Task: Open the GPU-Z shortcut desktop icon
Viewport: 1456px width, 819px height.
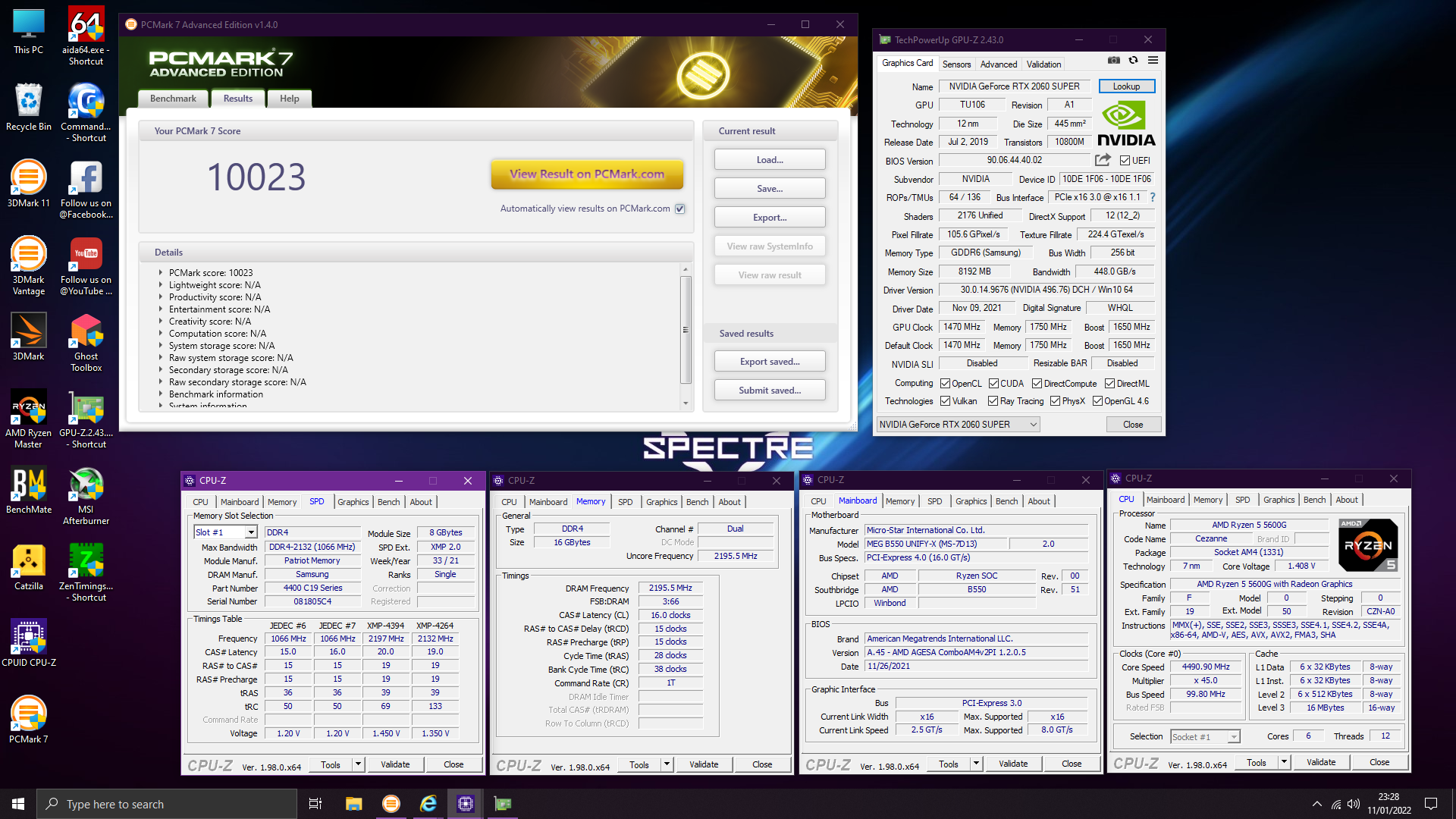Action: (x=86, y=419)
